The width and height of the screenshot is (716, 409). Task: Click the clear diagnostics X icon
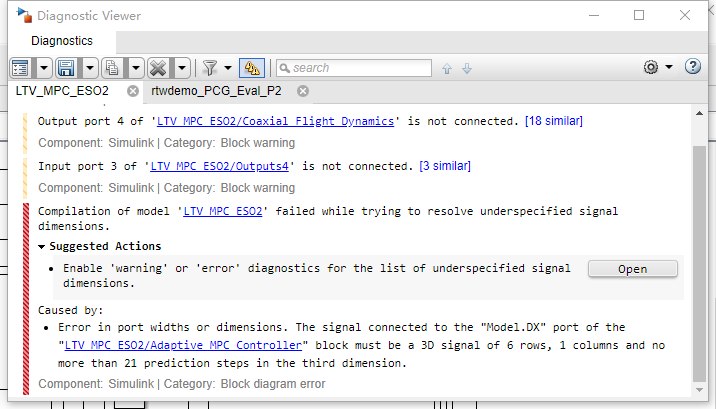(158, 68)
